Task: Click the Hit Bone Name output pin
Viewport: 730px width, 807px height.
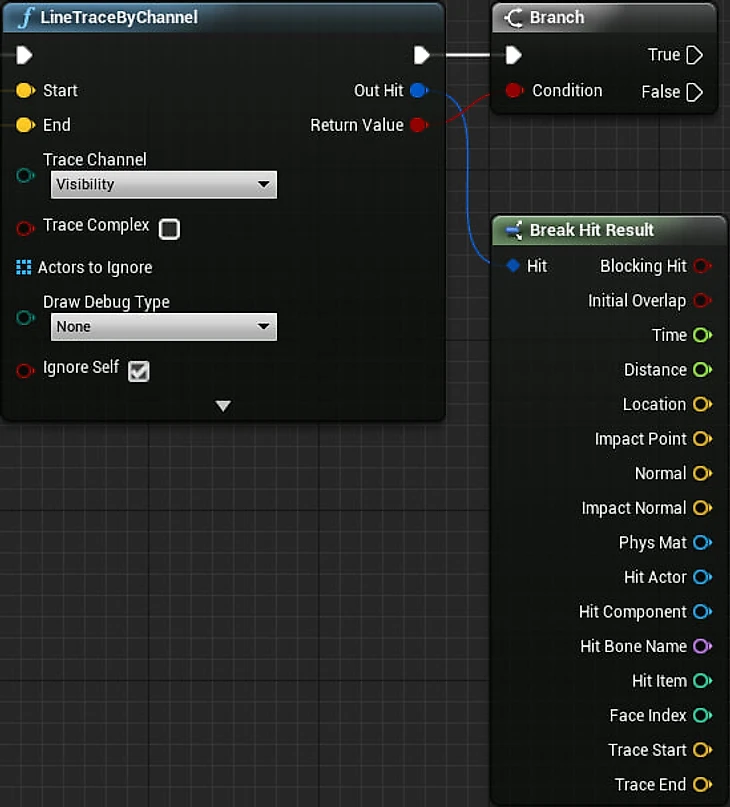Action: pos(703,646)
